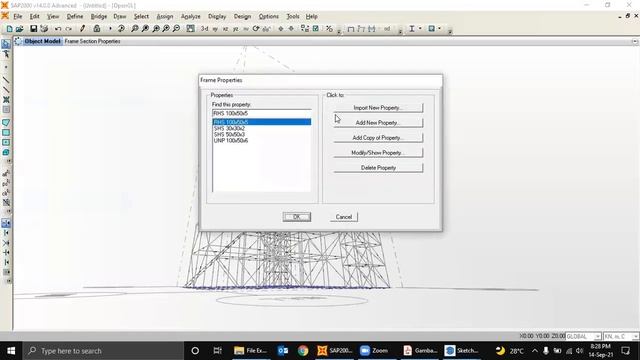640x360 pixels.
Task: Select the Draw Poly Area tool
Action: tap(6, 122)
